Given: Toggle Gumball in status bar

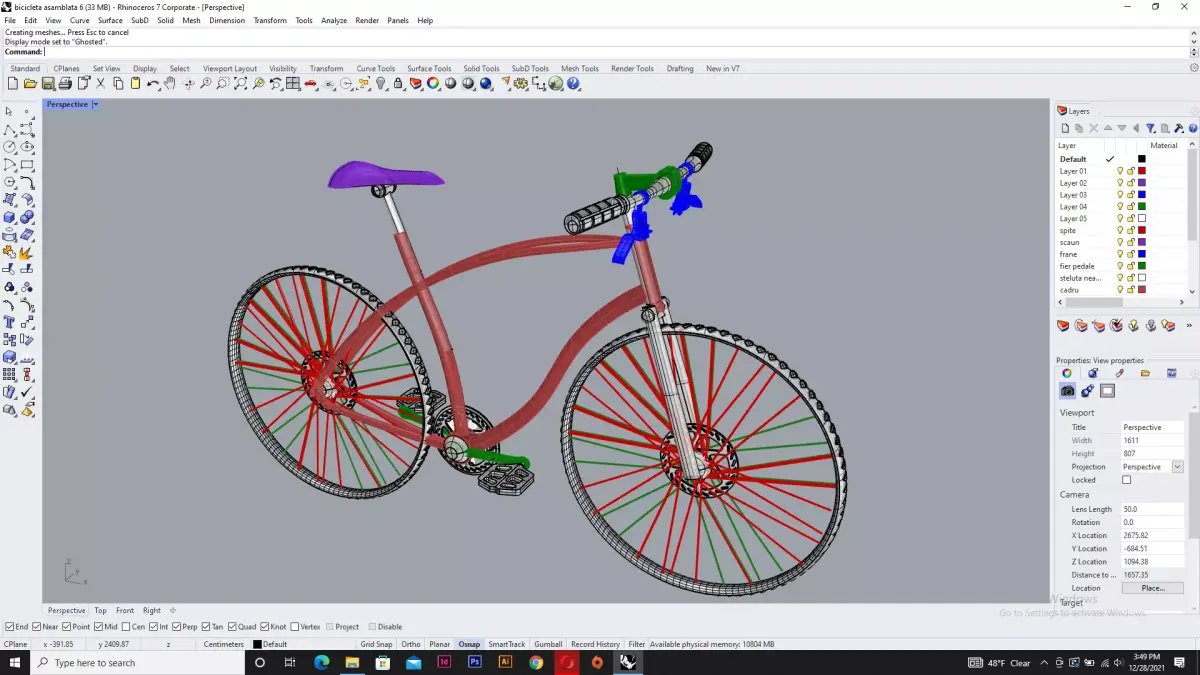Looking at the screenshot, I should pos(549,644).
